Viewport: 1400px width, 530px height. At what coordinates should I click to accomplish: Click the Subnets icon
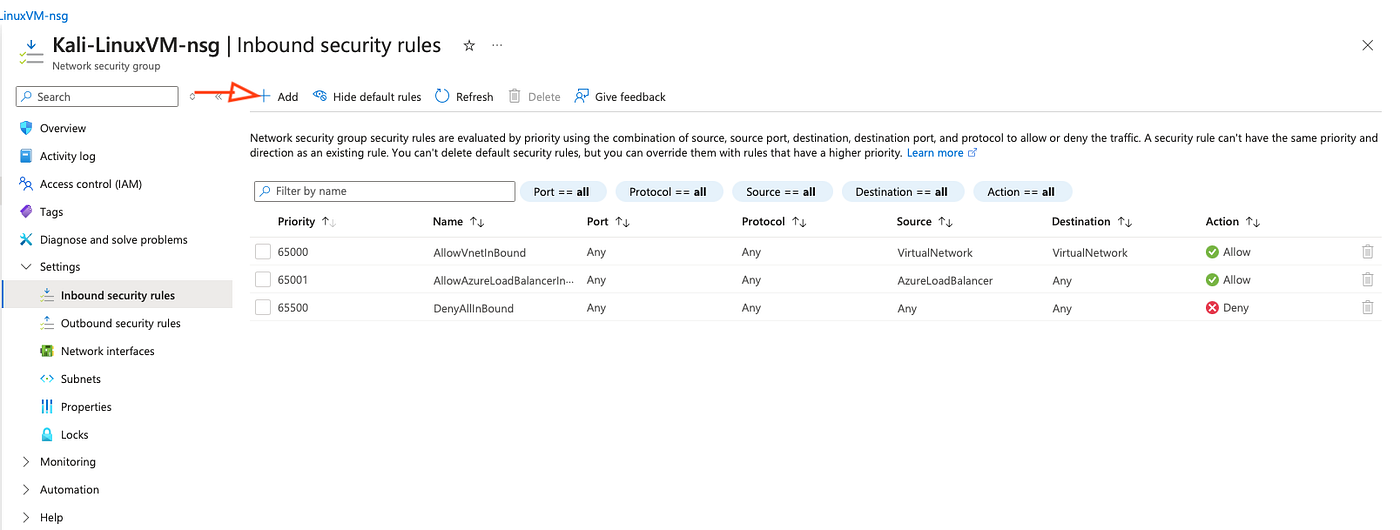(47, 378)
